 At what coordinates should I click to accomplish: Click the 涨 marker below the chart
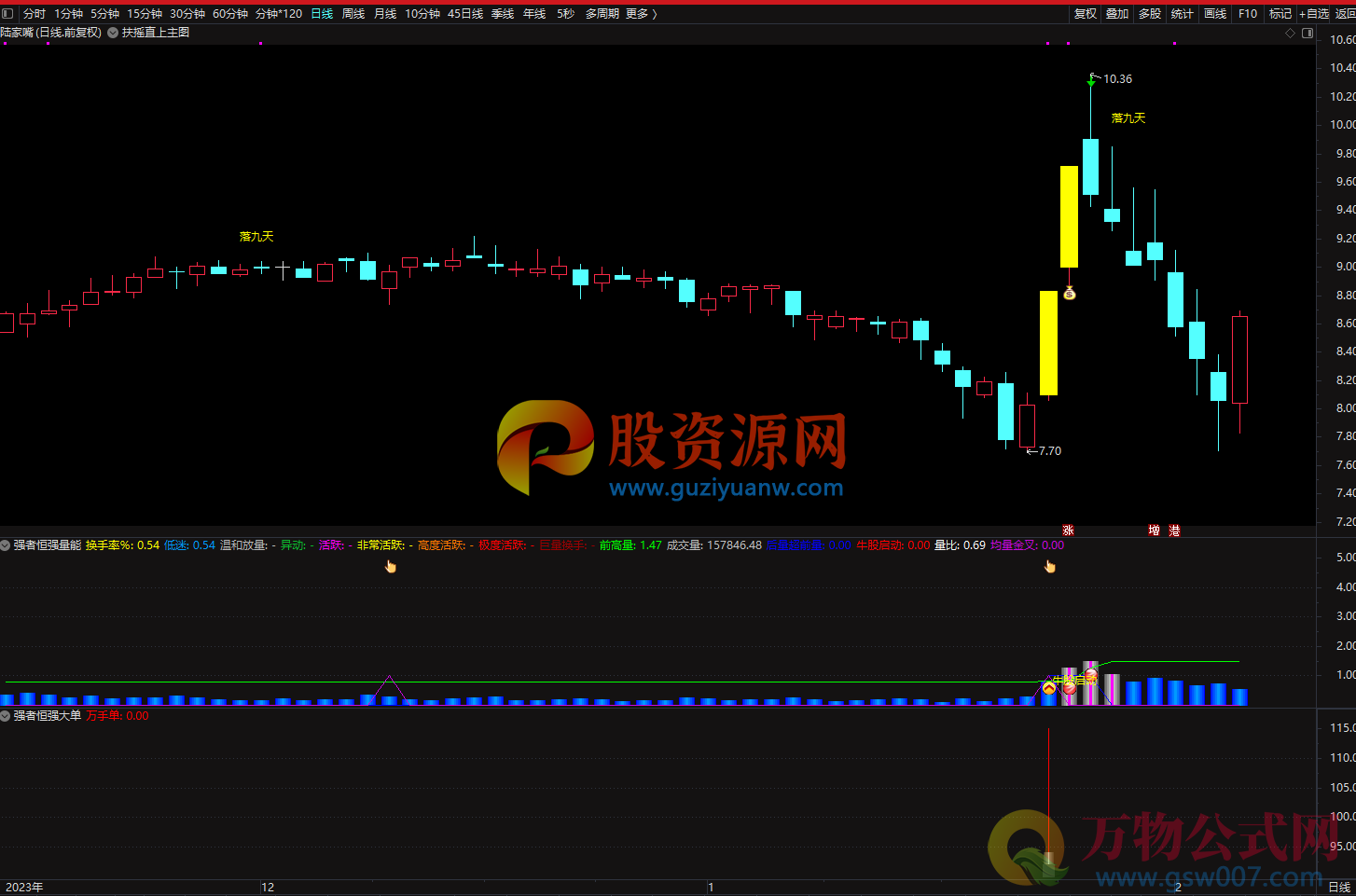[1068, 531]
